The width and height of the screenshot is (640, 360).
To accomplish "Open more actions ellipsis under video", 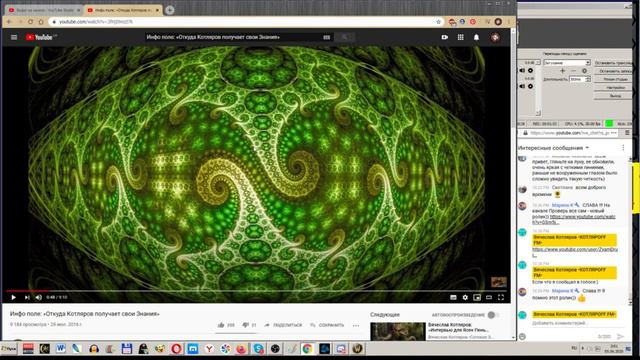I will point(356,325).
